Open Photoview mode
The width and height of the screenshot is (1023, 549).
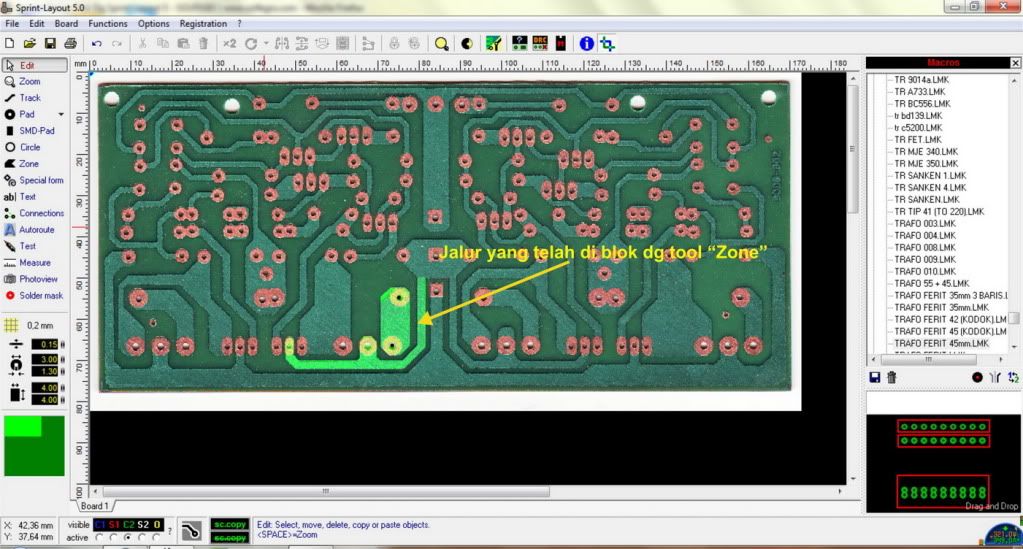click(x=31, y=279)
